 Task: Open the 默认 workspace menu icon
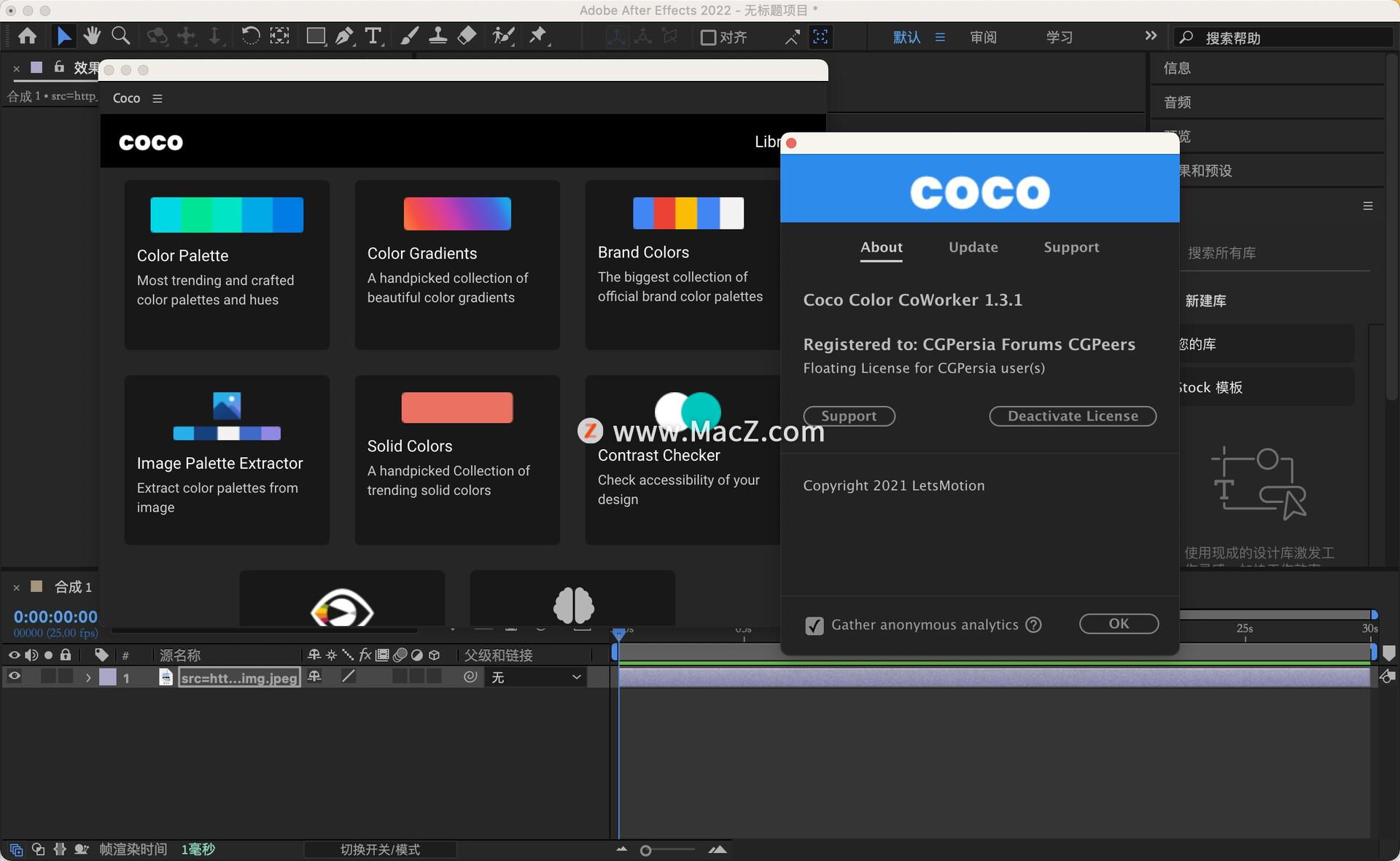point(940,37)
